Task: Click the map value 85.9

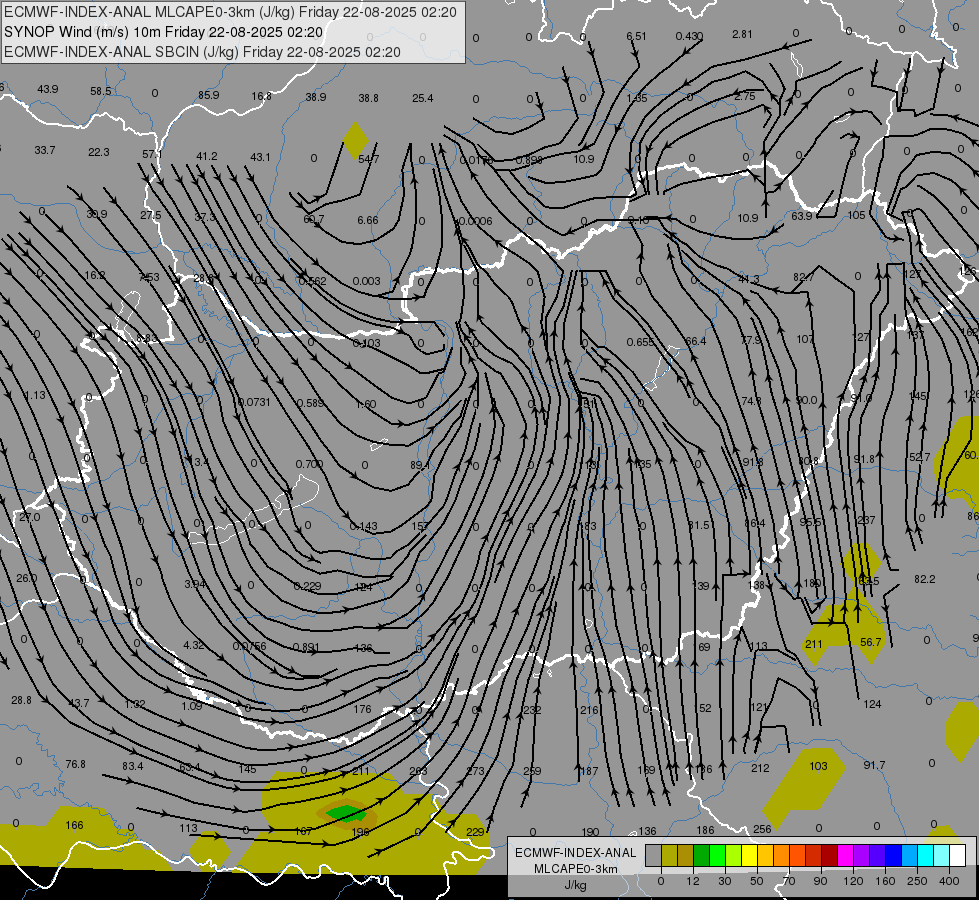Action: tap(209, 95)
